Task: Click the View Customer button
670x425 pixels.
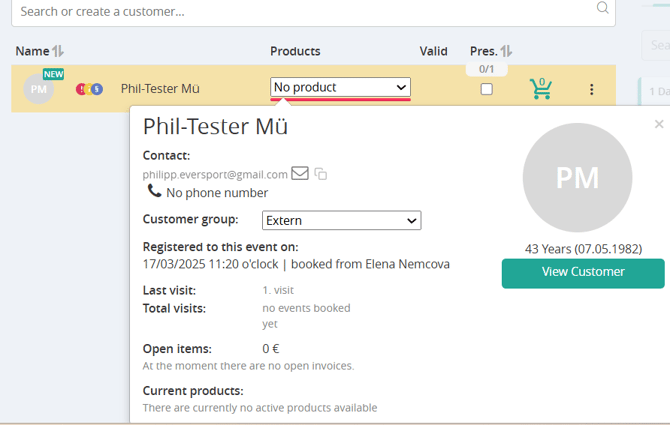Action: [582, 272]
